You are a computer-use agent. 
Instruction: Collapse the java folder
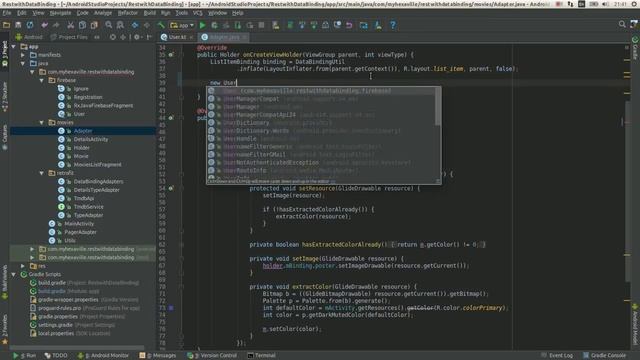23,63
